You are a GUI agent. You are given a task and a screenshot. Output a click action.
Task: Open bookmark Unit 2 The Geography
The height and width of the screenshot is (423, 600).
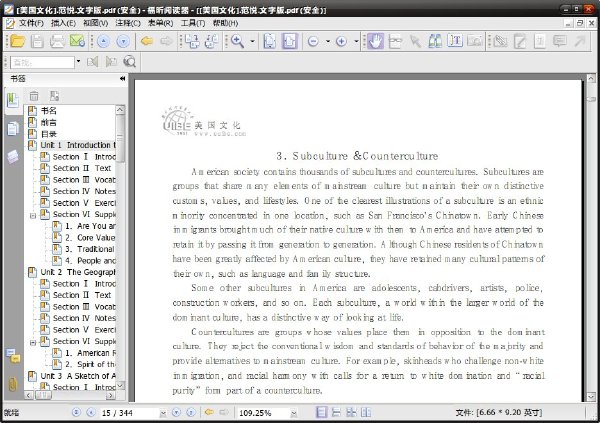tap(78, 272)
